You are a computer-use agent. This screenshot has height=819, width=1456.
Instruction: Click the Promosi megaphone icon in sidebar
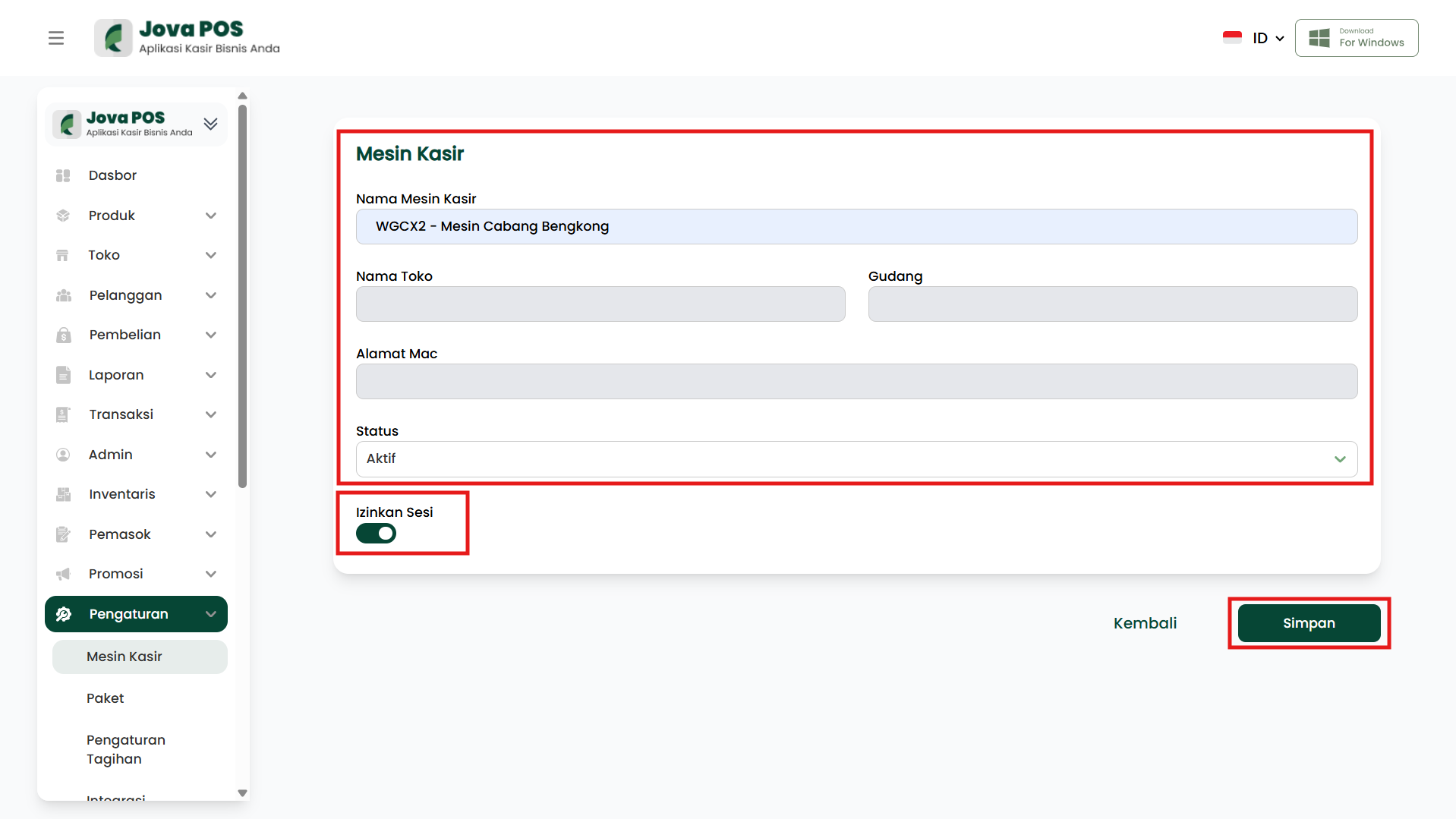pos(63,574)
